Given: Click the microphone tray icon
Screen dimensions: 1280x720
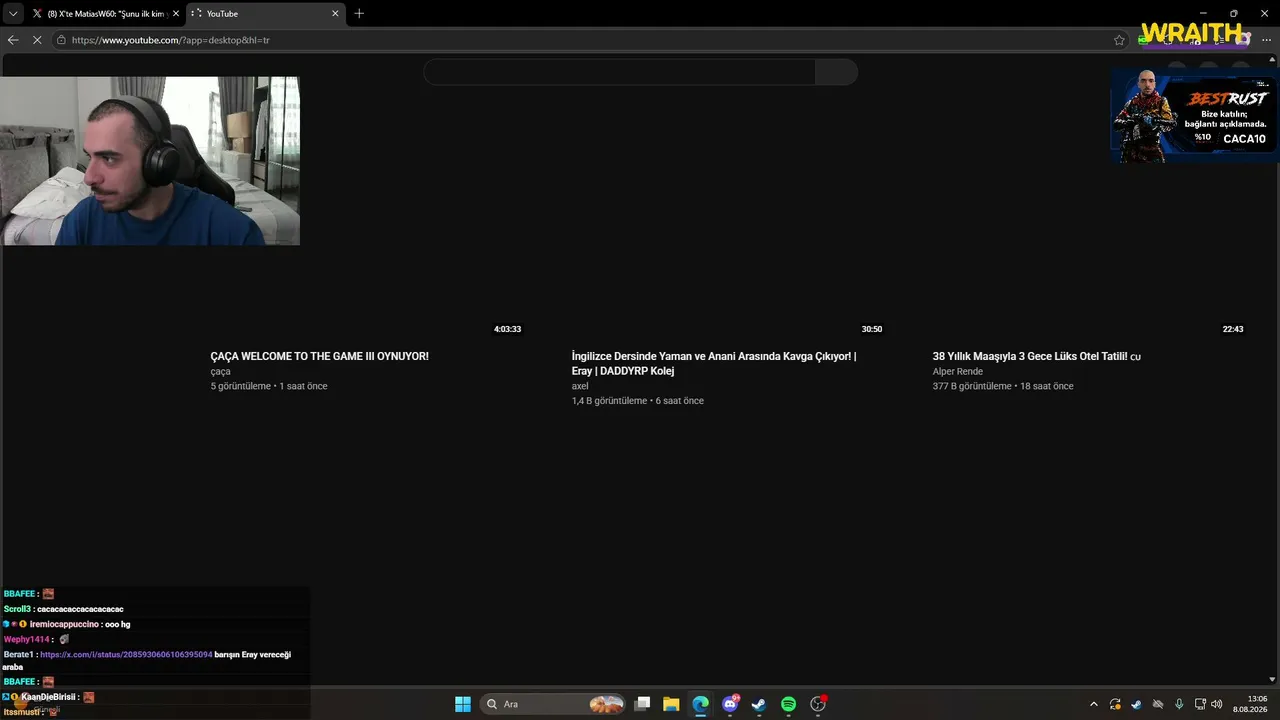Looking at the screenshot, I should 1180,704.
